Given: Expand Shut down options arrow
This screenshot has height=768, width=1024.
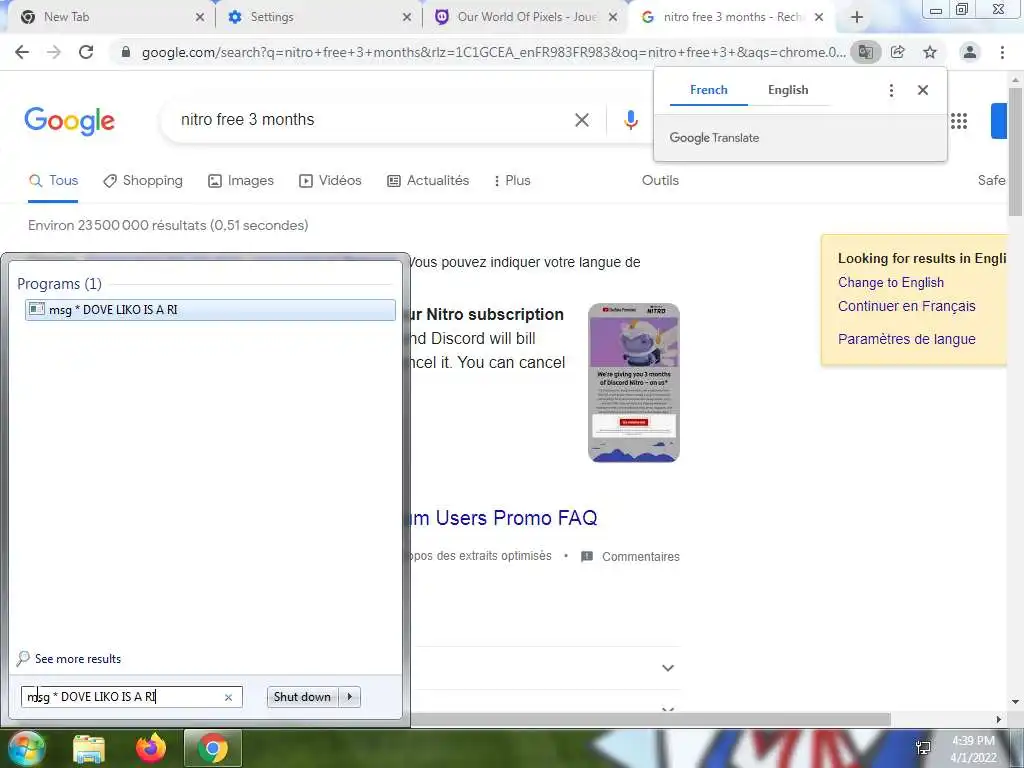Looking at the screenshot, I should (x=349, y=697).
